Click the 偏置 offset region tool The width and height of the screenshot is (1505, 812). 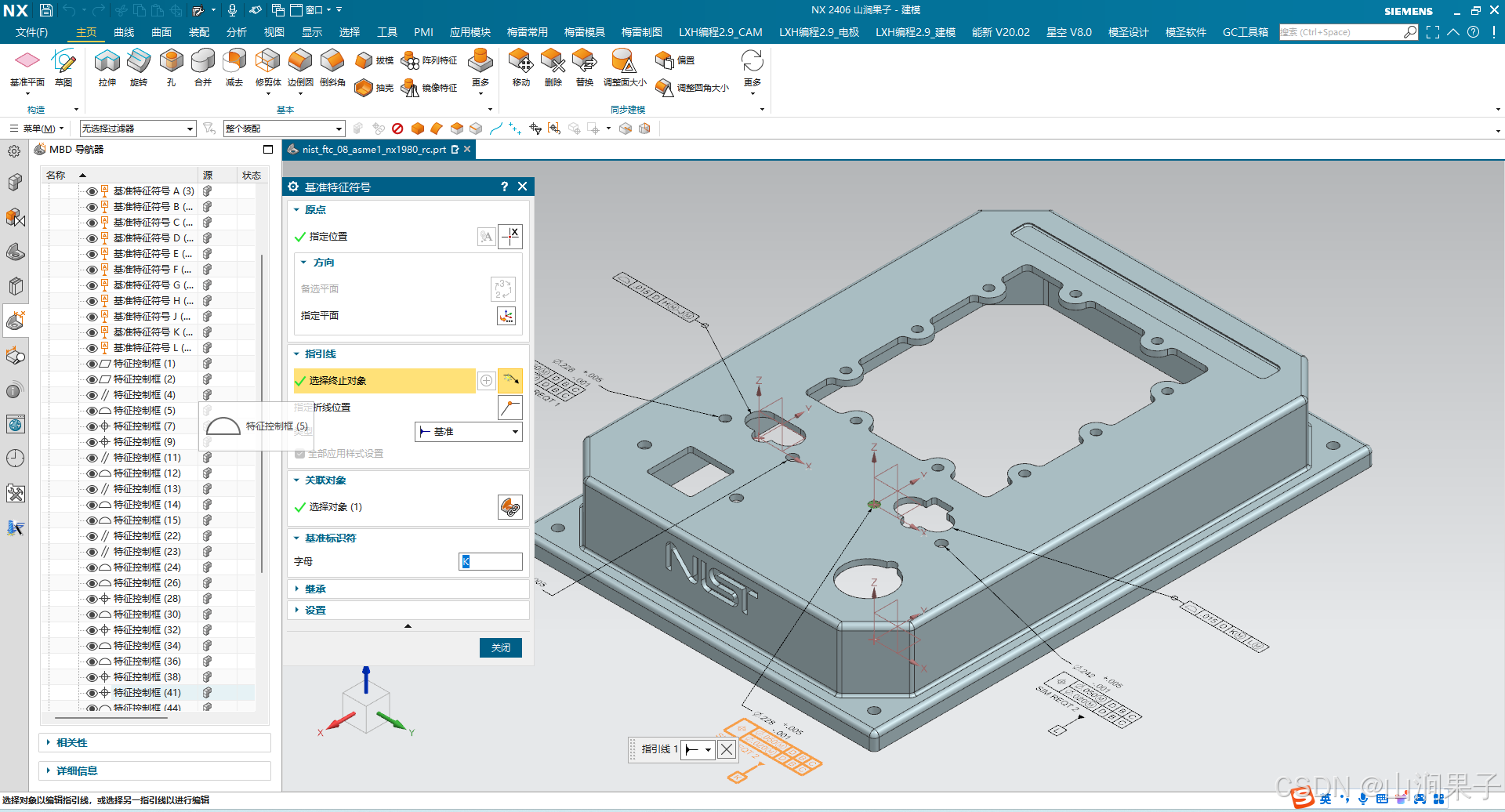click(675, 60)
